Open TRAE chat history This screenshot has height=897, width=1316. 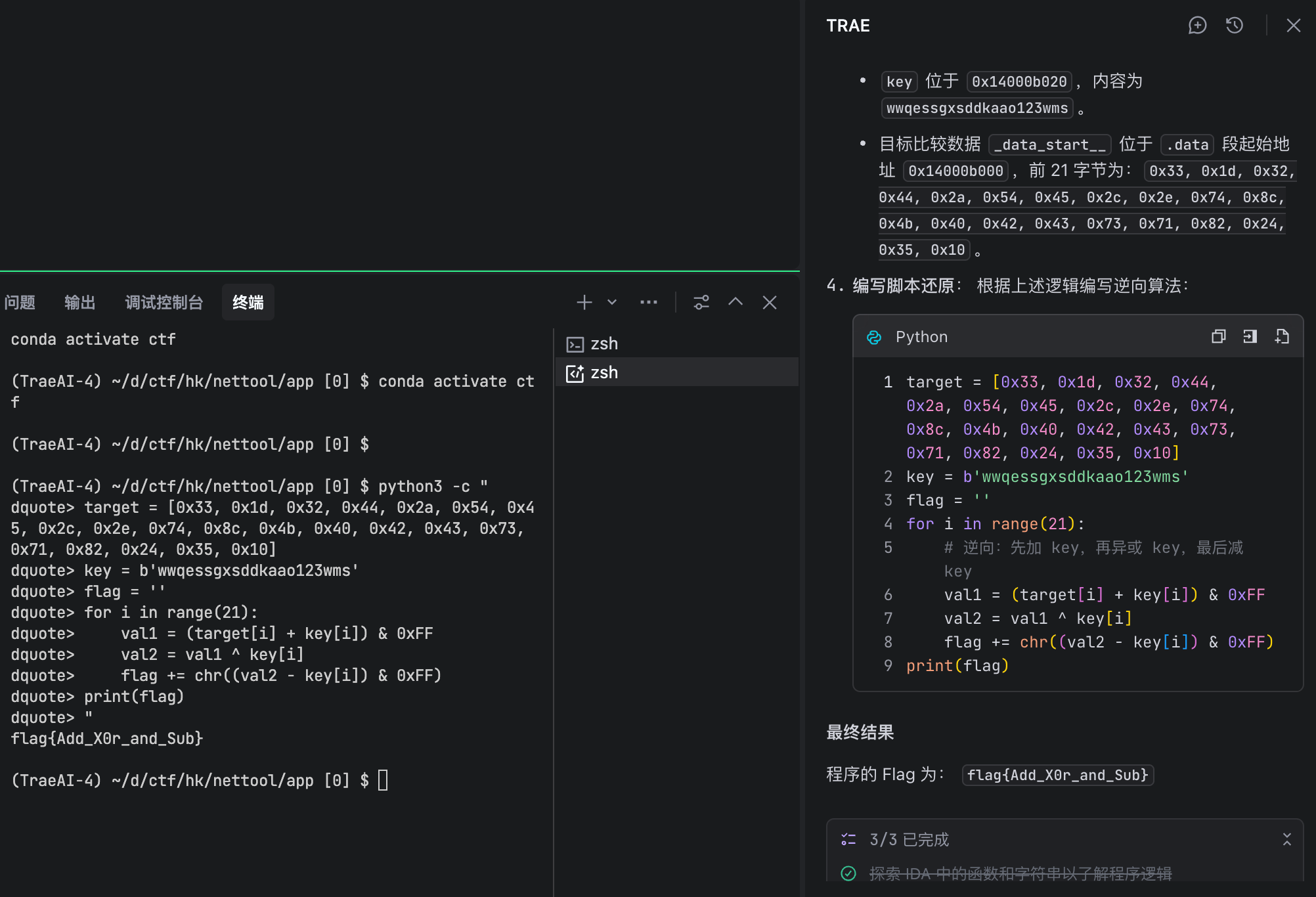1235,26
